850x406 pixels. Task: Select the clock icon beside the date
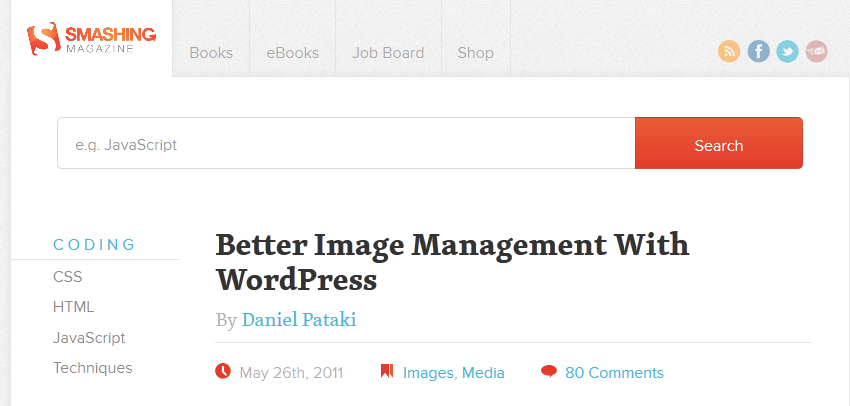coord(223,371)
